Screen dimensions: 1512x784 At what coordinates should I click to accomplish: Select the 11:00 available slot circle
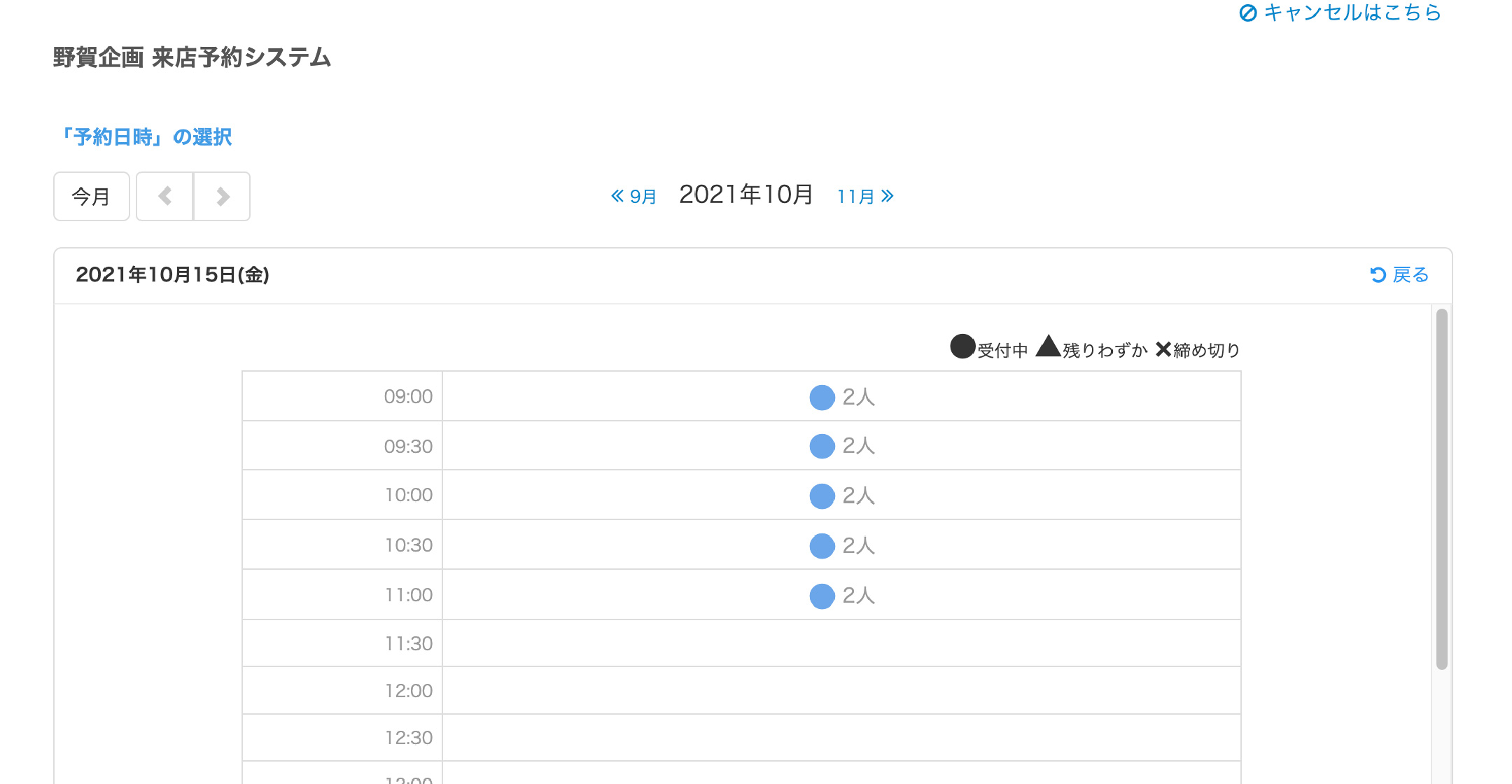pos(822,596)
